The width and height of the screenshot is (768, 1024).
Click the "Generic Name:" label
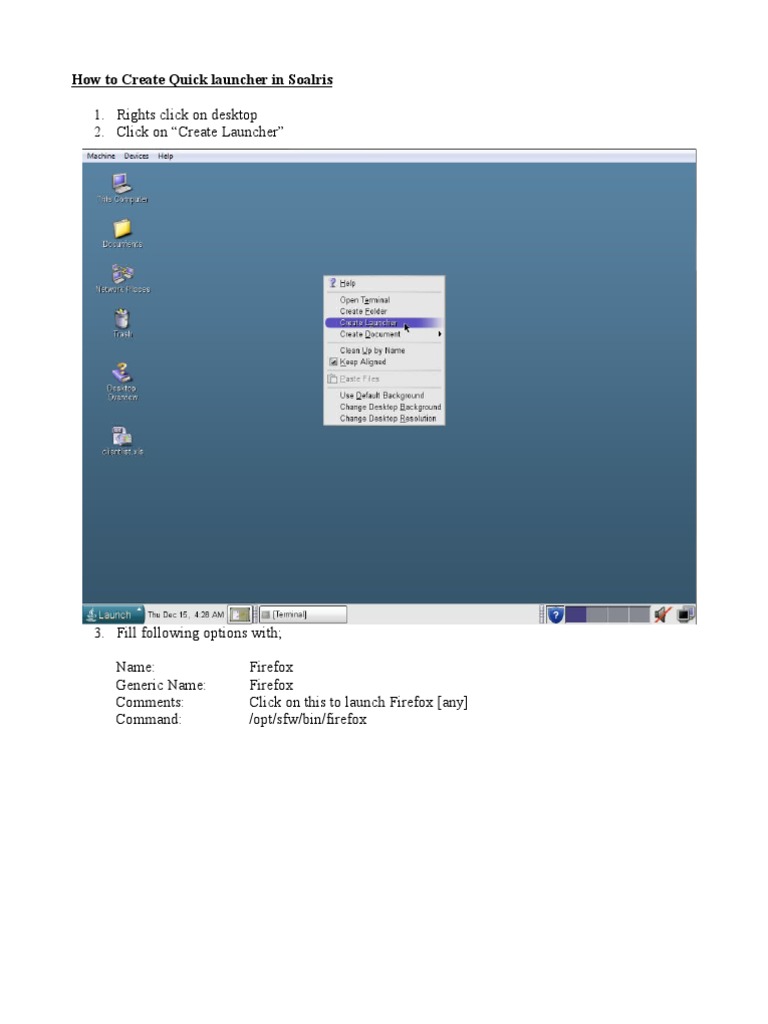160,685
